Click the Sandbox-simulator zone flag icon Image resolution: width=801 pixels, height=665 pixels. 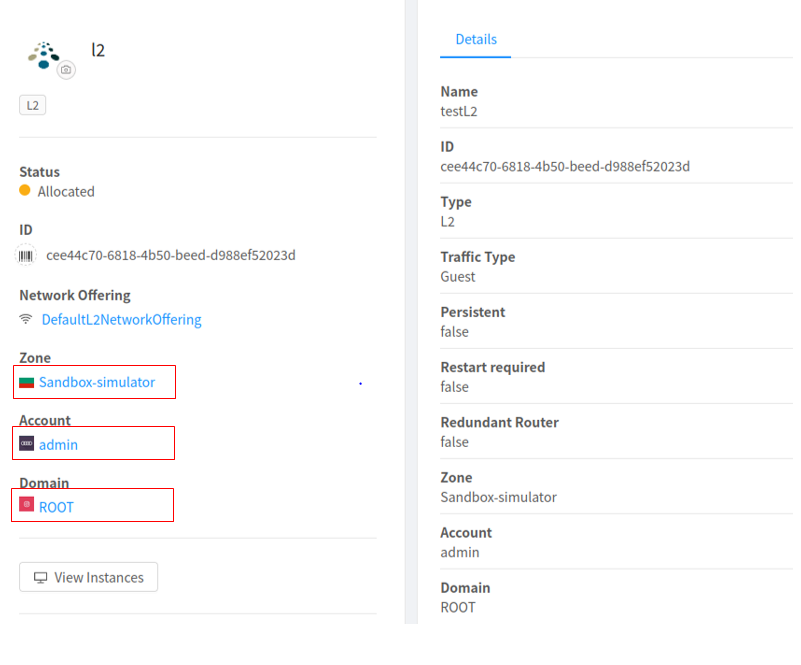(27, 382)
